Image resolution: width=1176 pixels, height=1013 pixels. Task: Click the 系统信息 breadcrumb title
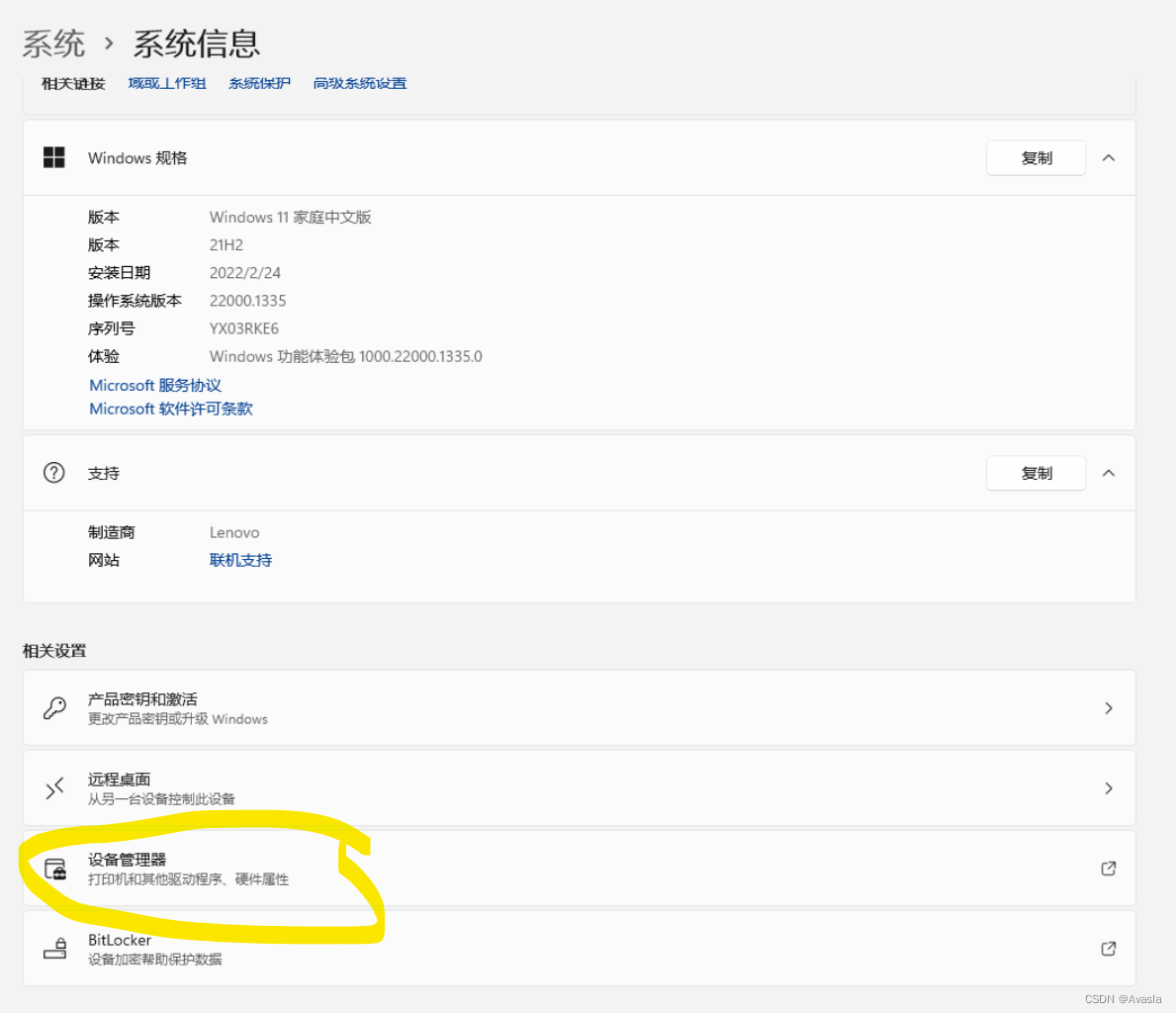(x=197, y=44)
